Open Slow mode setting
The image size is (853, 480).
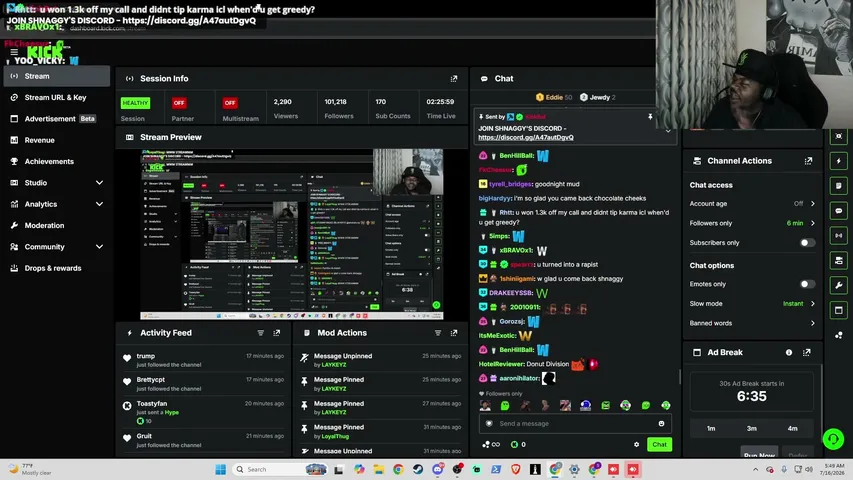[x=752, y=304]
